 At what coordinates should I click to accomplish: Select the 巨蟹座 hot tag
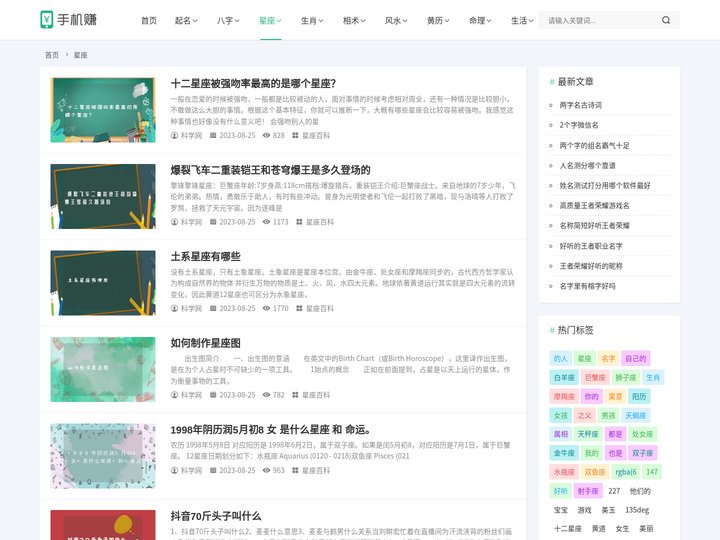[x=595, y=377]
